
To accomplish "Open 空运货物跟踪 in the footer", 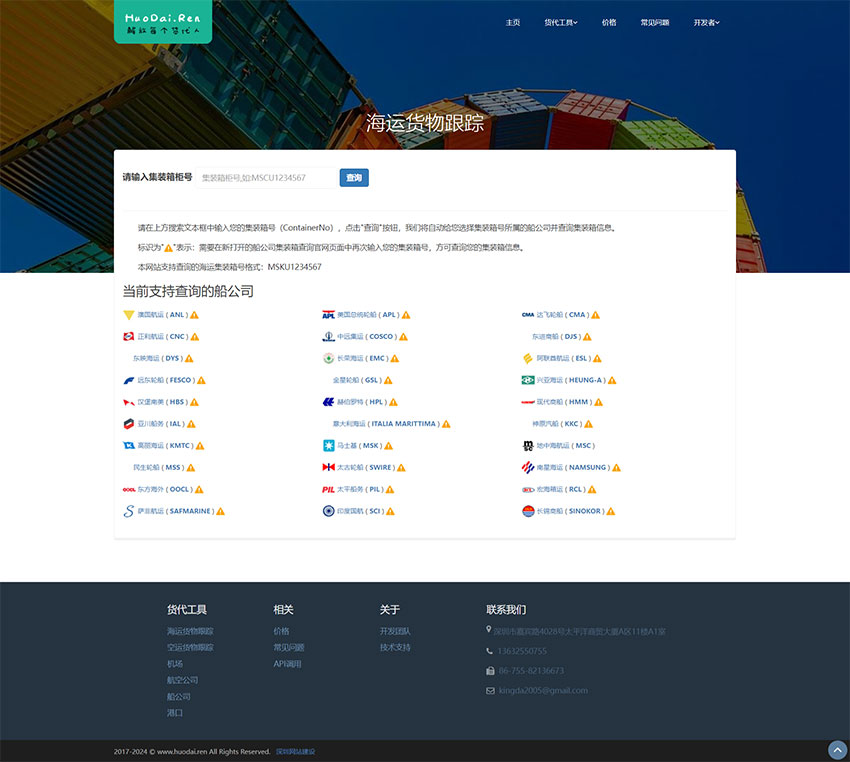I will point(190,648).
